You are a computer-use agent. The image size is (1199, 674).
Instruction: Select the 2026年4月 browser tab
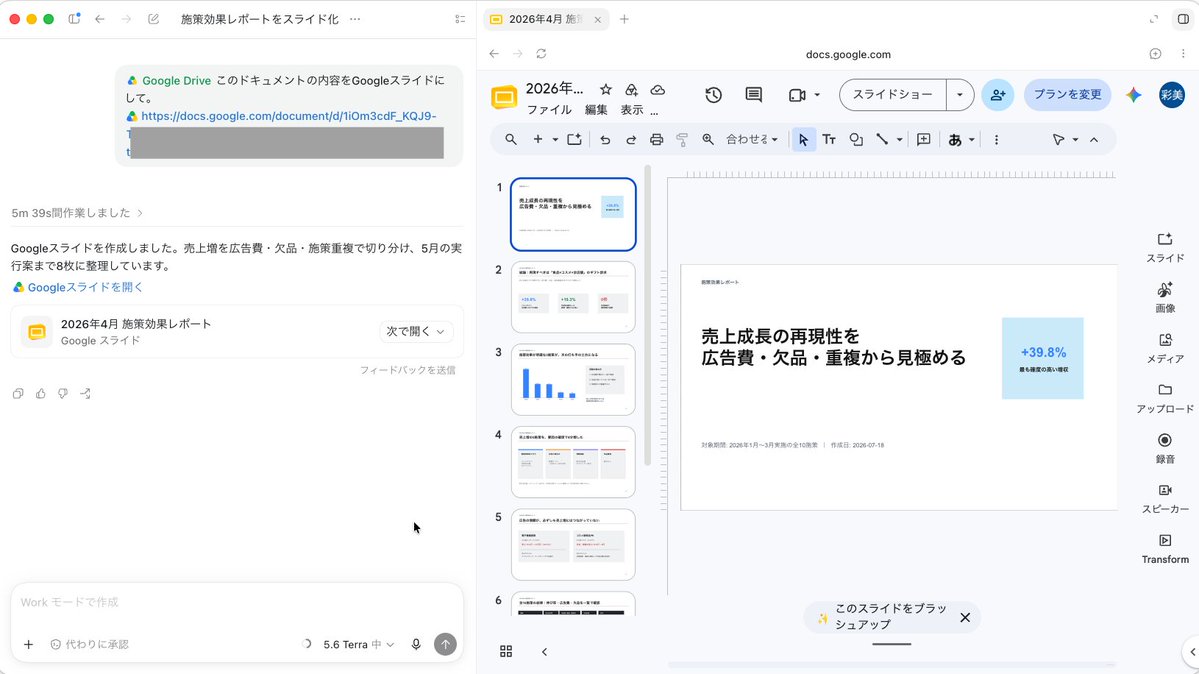546,19
